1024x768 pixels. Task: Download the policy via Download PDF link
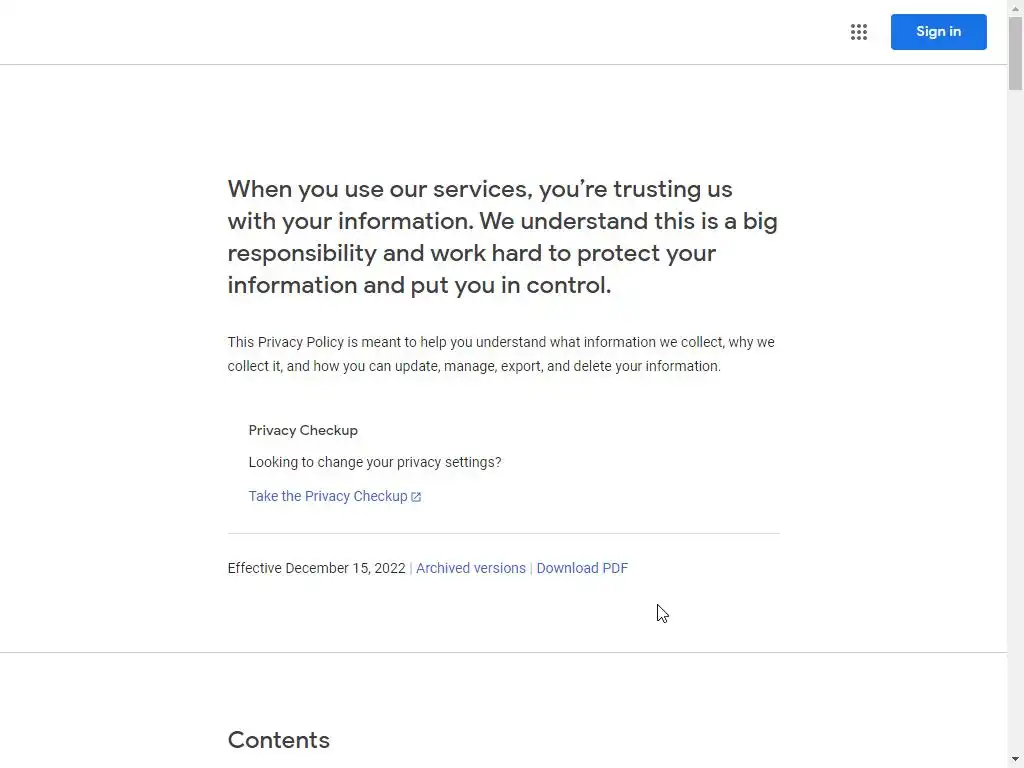coord(582,568)
